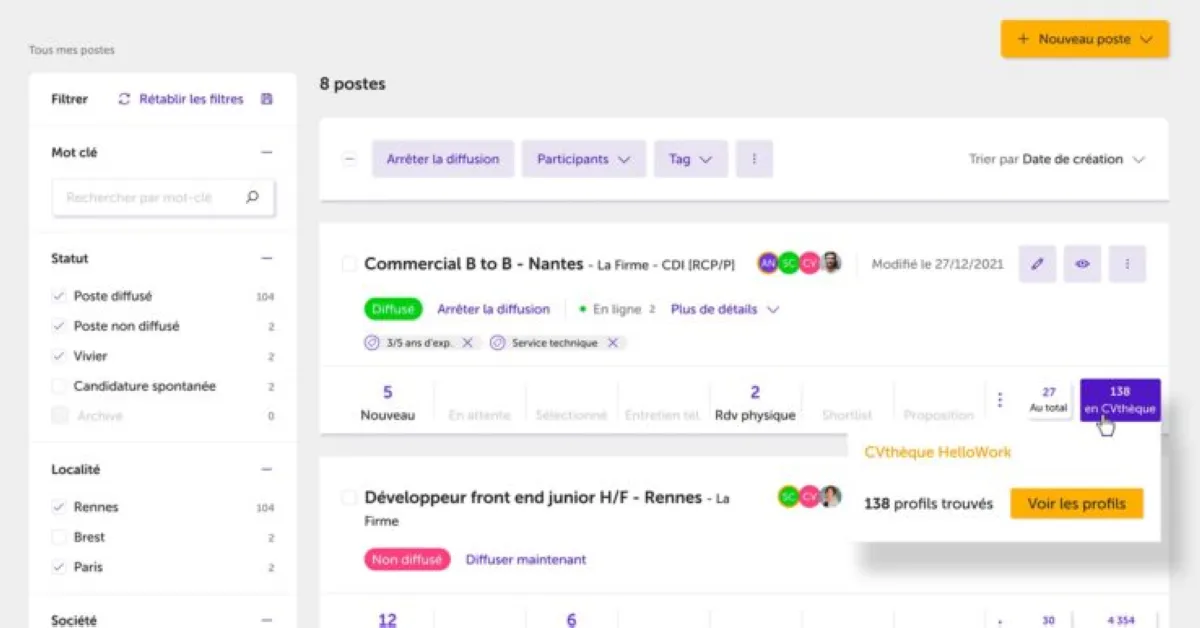Click the magnifier icon in keyword search
1200x628 pixels.
252,197
